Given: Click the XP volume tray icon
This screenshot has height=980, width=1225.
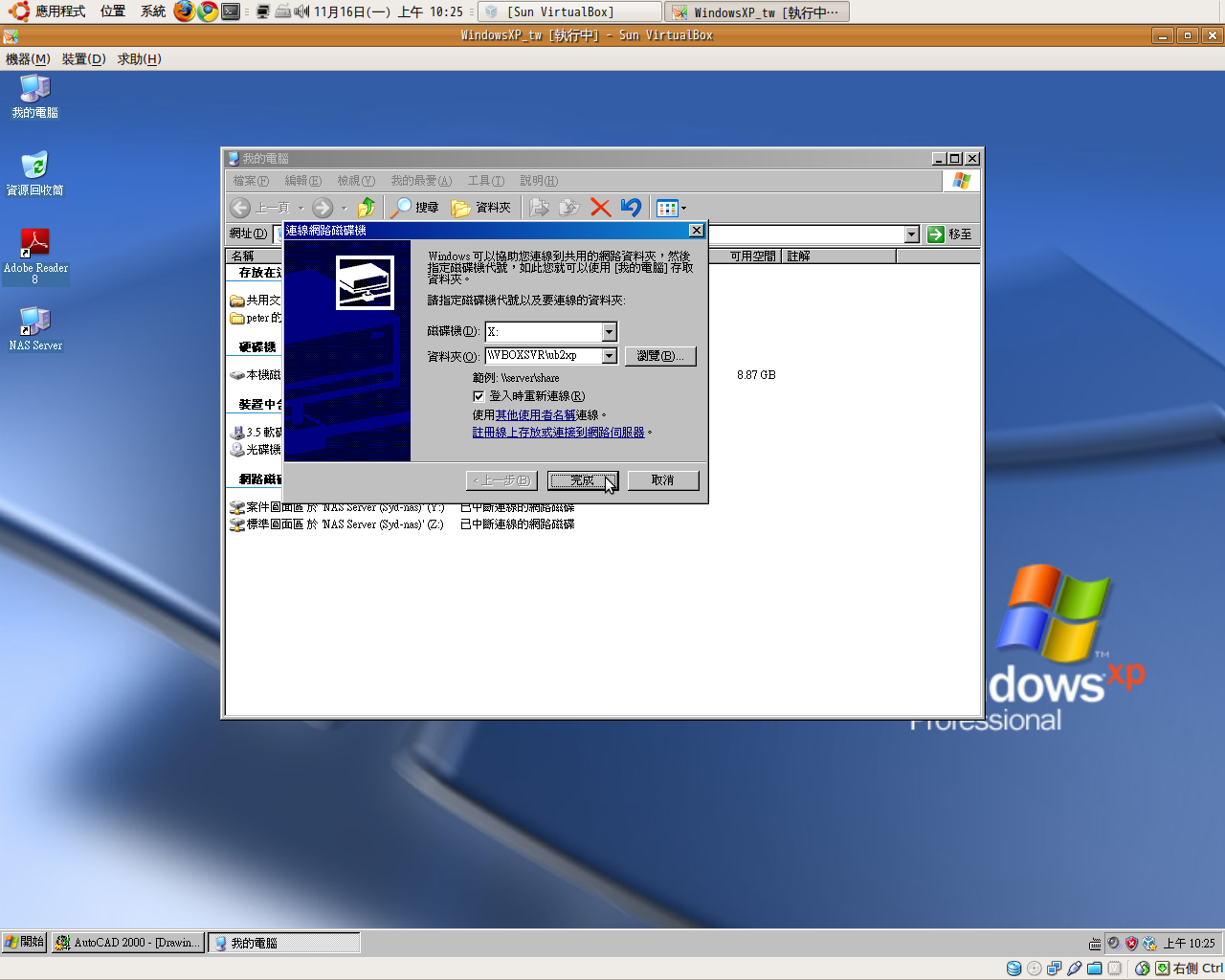Looking at the screenshot, I should [1113, 943].
